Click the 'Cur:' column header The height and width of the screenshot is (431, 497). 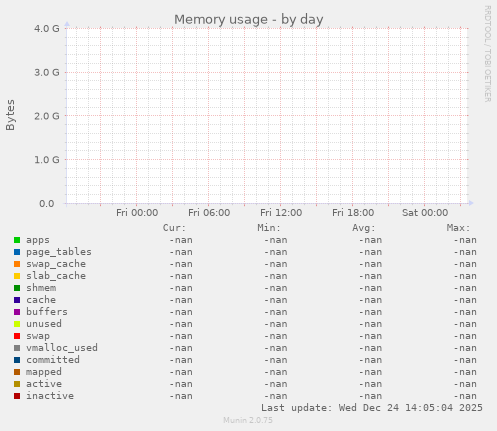click(174, 228)
